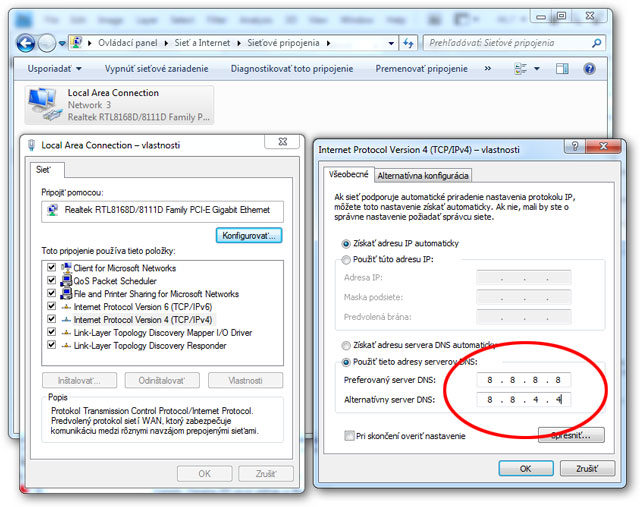Image resolution: width=640 pixels, height=507 pixels.
Task: Expand the arrow after Ovládací panel
Action: (166, 43)
